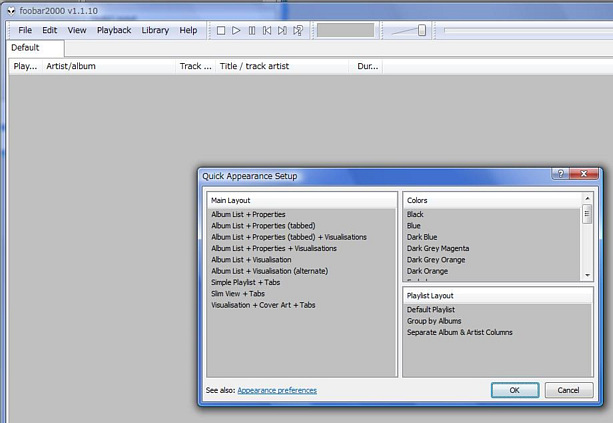
Task: Cancel the appearance setup dialog
Action: point(569,390)
